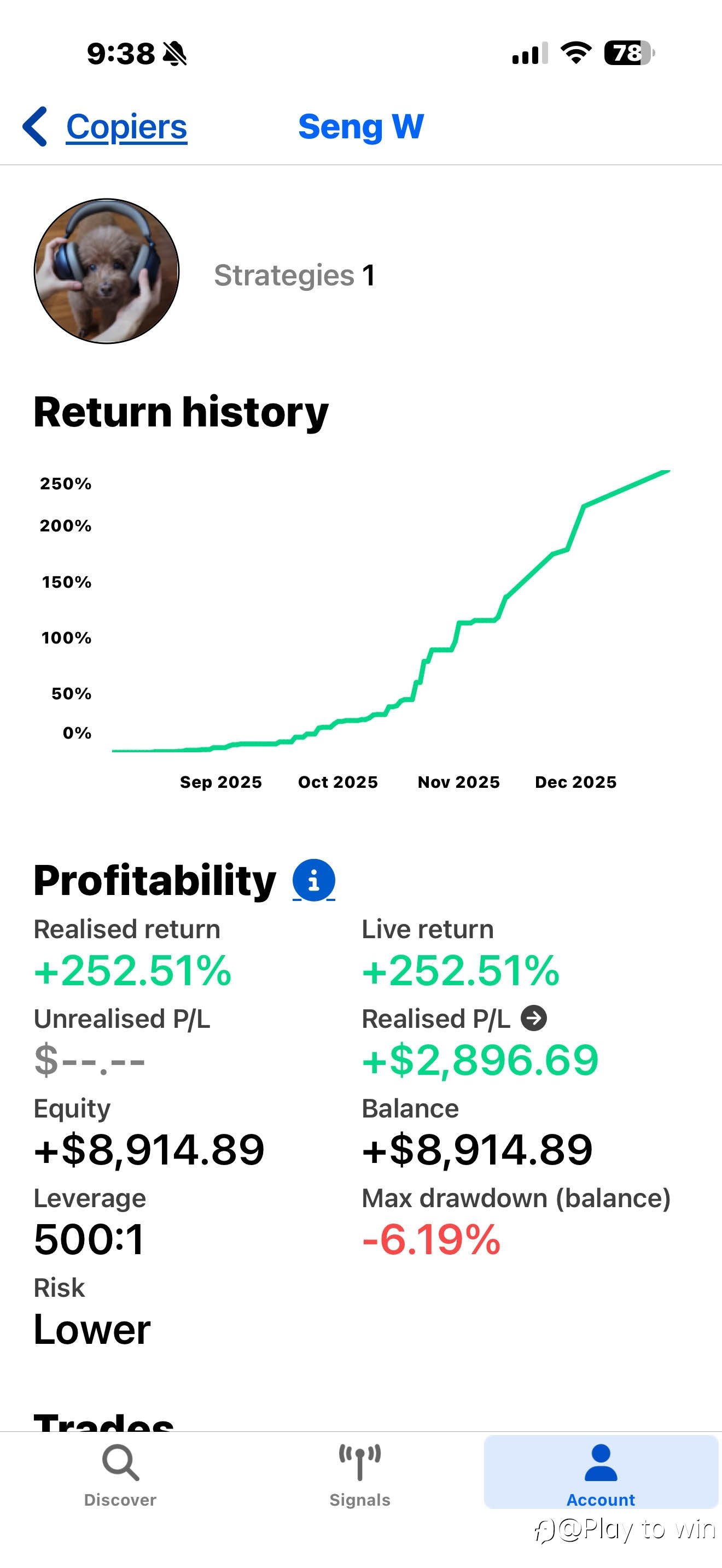Tap the silent mode bell icon

(176, 54)
